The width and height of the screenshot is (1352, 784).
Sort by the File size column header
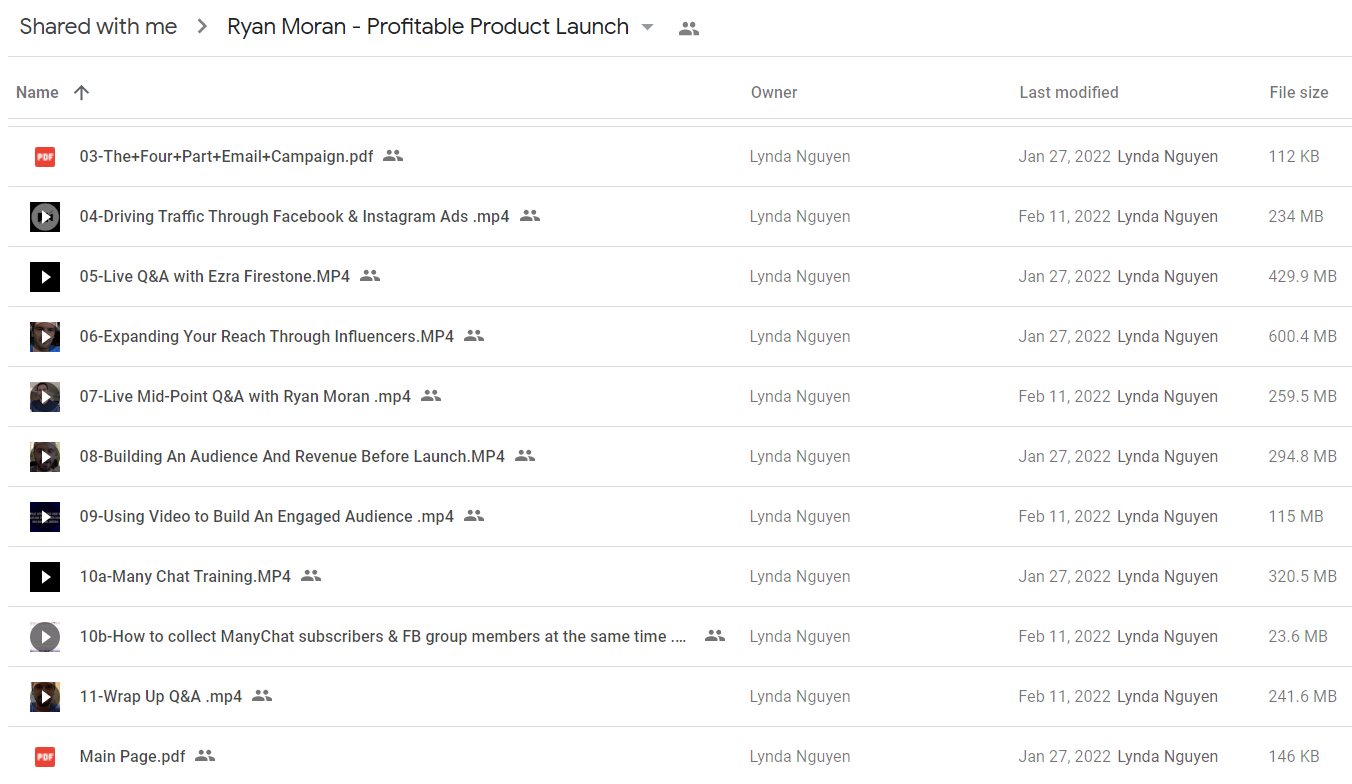[x=1299, y=92]
